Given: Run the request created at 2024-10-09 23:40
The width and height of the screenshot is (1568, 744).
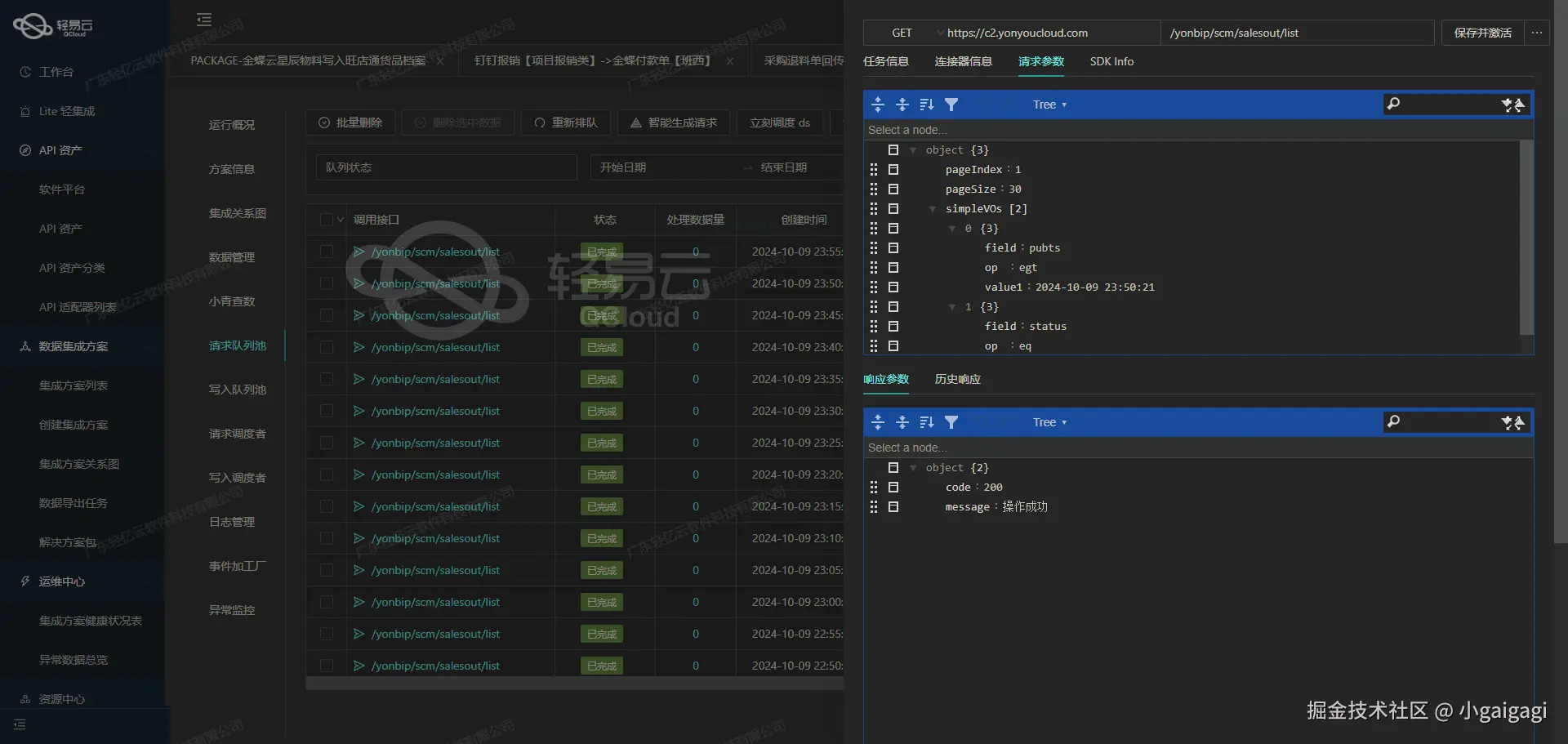Looking at the screenshot, I should (359, 347).
